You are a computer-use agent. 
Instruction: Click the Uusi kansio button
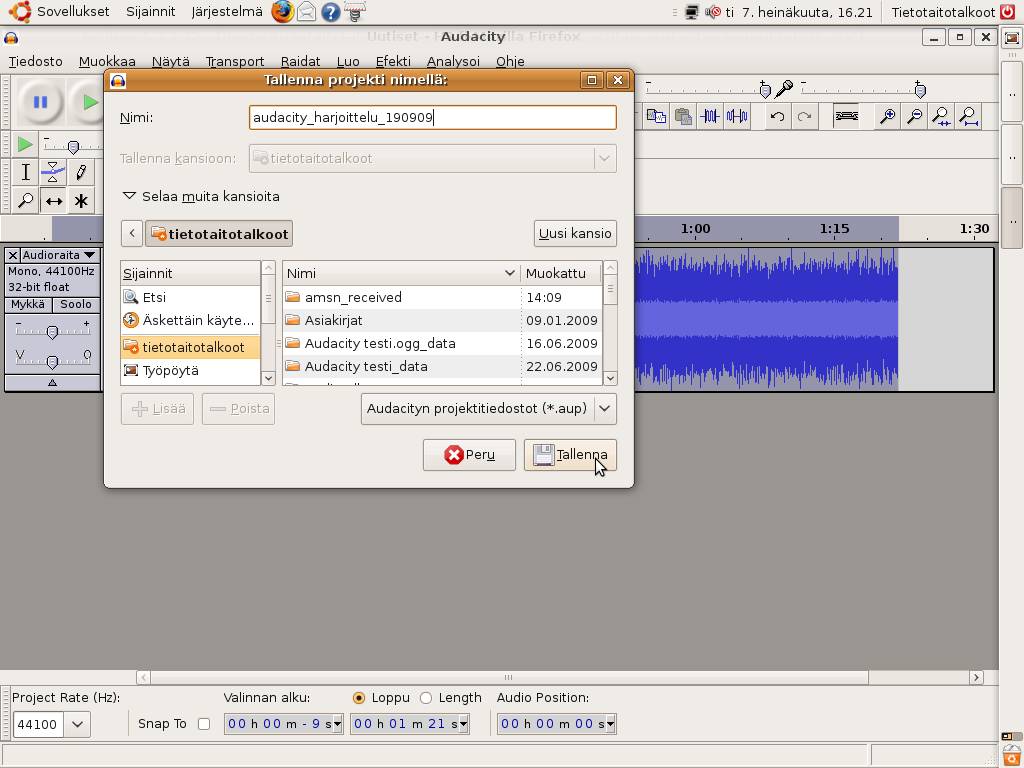click(x=575, y=233)
